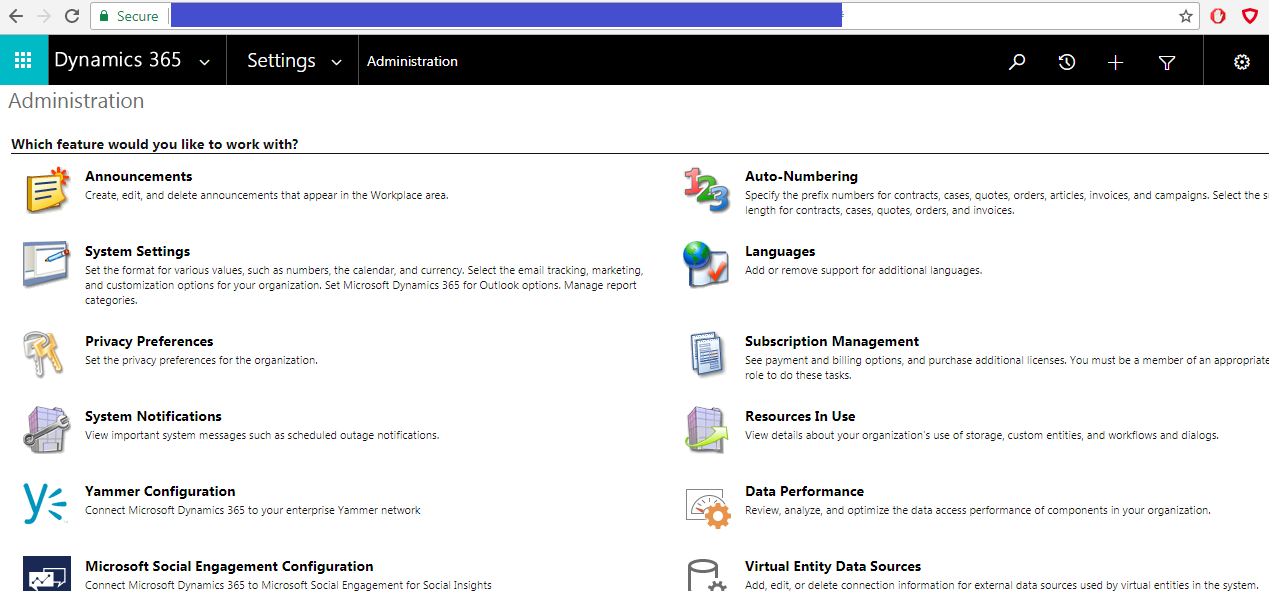Image resolution: width=1269 pixels, height=591 pixels.
Task: Open the Languages link
Action: [780, 251]
